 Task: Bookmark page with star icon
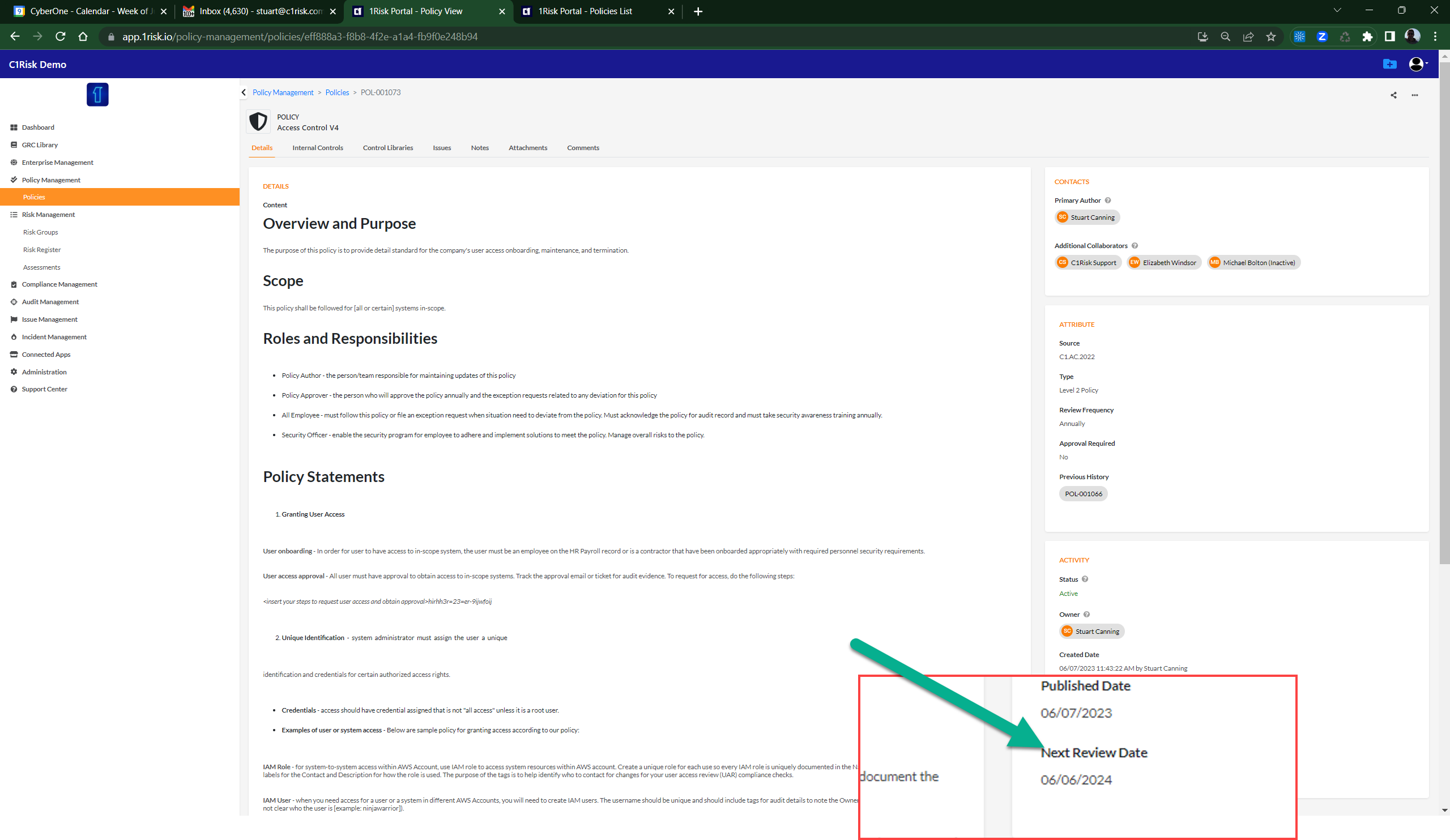1270,36
